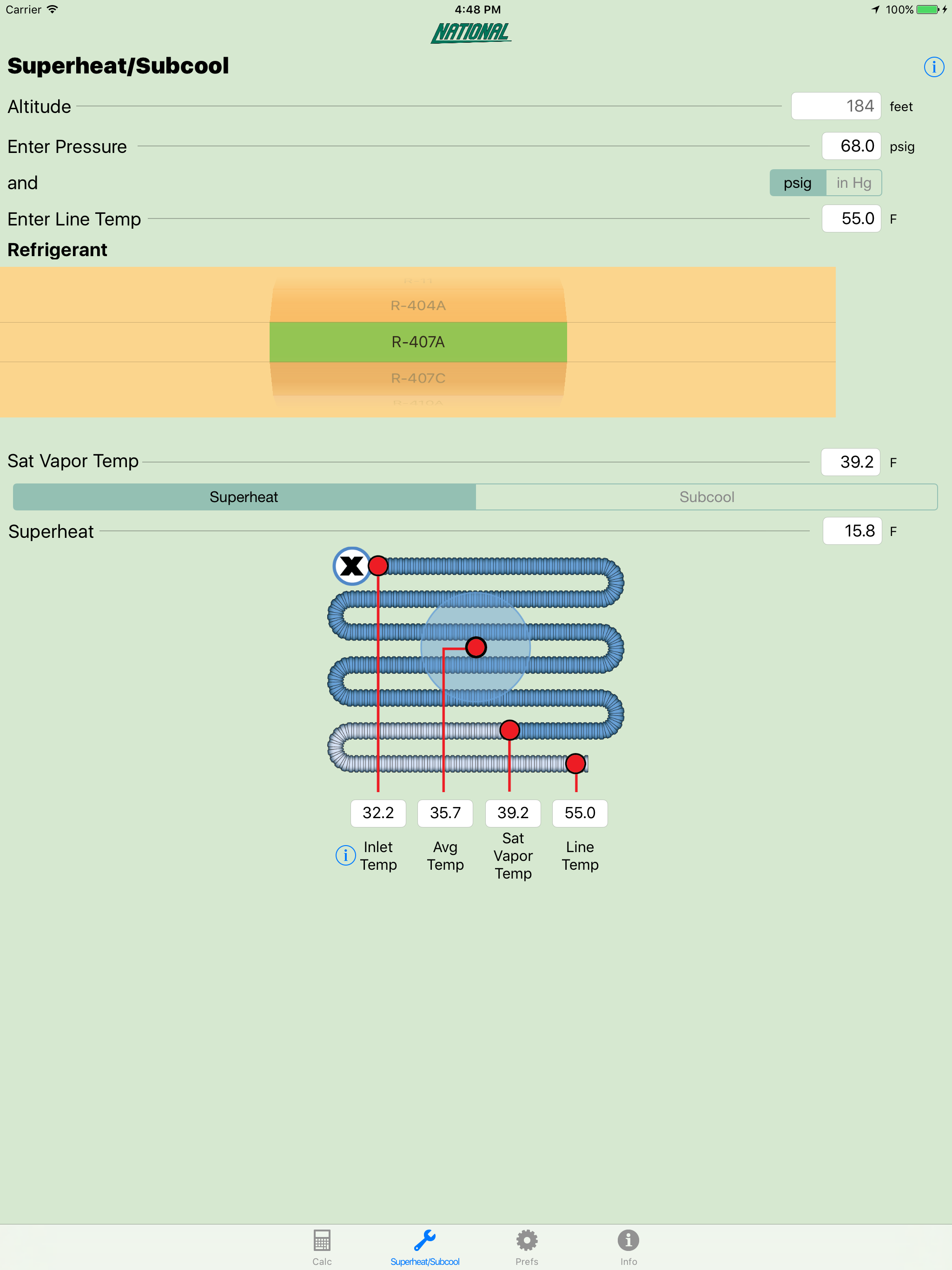Tap the red sat vapor marker dot
952x1270 pixels.
509,730
